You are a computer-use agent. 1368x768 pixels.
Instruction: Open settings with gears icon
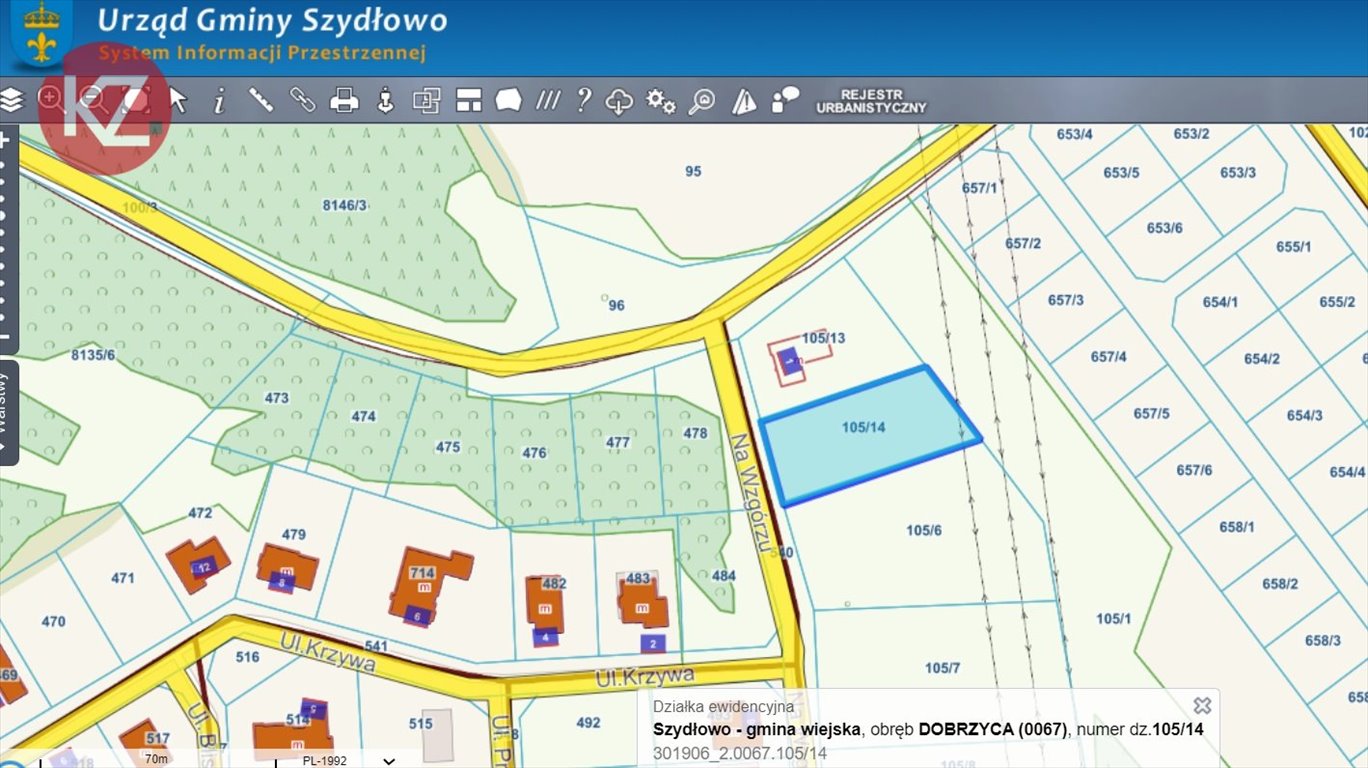pyautogui.click(x=661, y=100)
